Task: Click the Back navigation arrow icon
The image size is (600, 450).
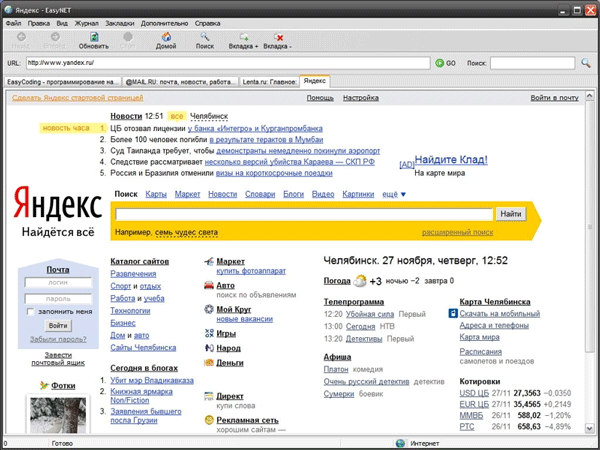Action: click(21, 37)
